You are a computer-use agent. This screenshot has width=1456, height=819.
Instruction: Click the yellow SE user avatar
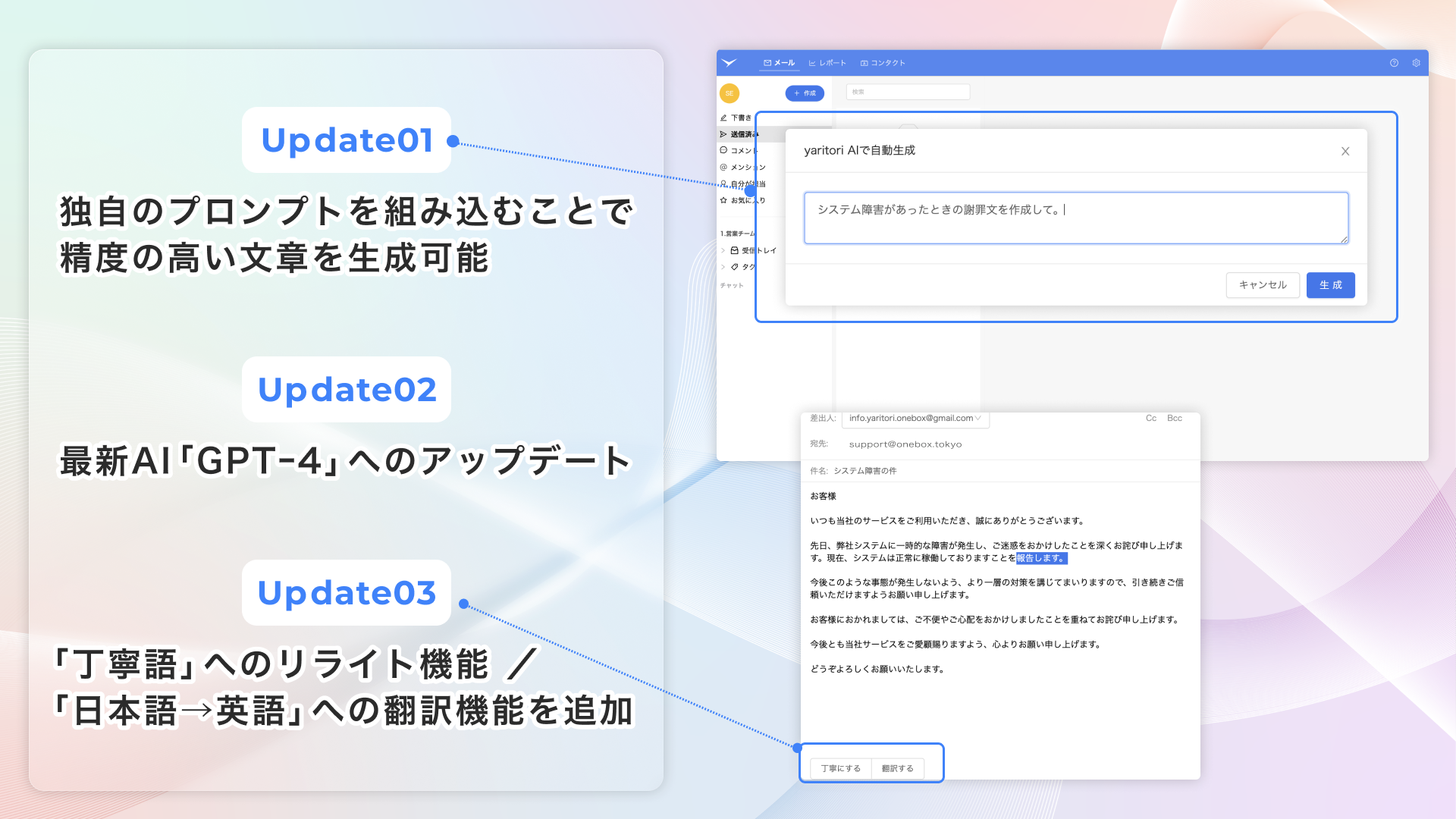(x=729, y=93)
